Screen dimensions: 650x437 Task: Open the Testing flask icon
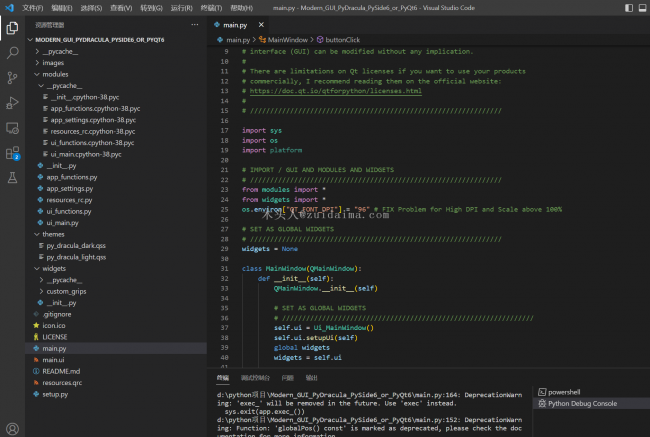(12, 178)
